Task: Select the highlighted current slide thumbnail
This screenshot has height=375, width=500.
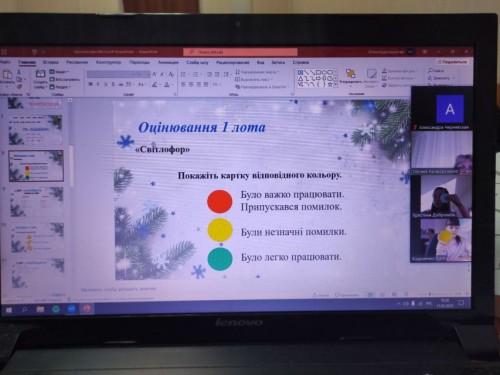Action: [36, 166]
